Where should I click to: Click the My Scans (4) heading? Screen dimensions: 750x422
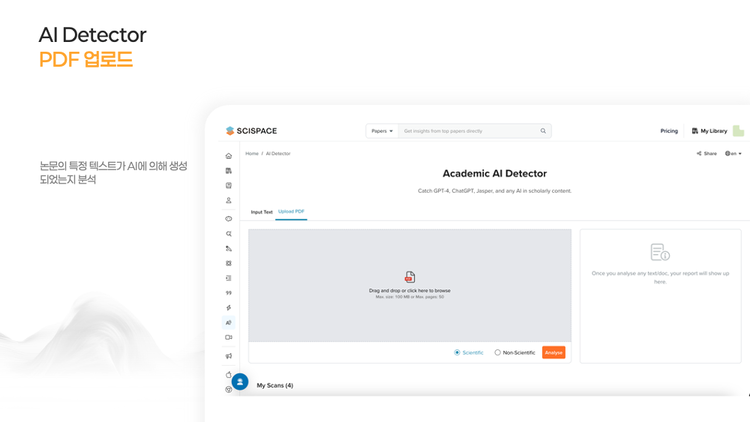pos(275,385)
